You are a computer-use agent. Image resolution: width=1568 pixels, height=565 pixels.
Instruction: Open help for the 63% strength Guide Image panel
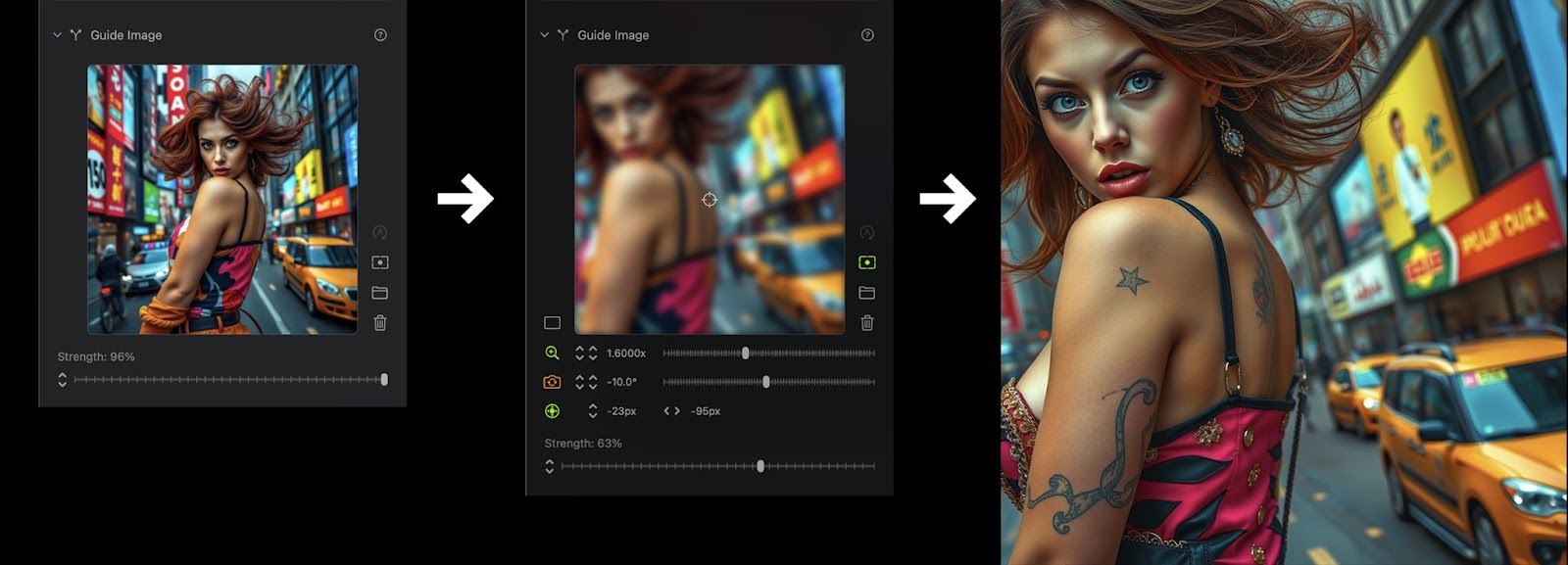pos(867,35)
